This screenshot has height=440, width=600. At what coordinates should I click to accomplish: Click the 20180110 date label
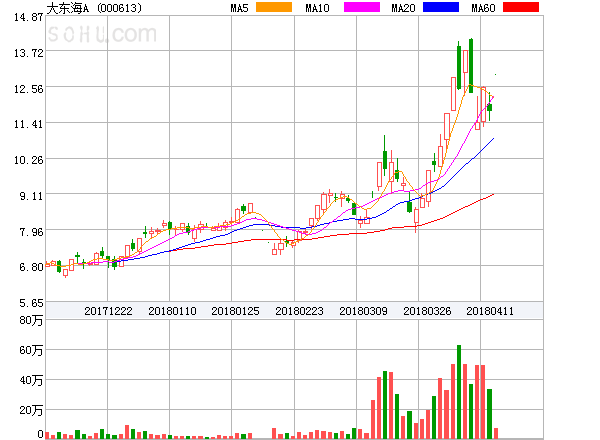click(172, 311)
